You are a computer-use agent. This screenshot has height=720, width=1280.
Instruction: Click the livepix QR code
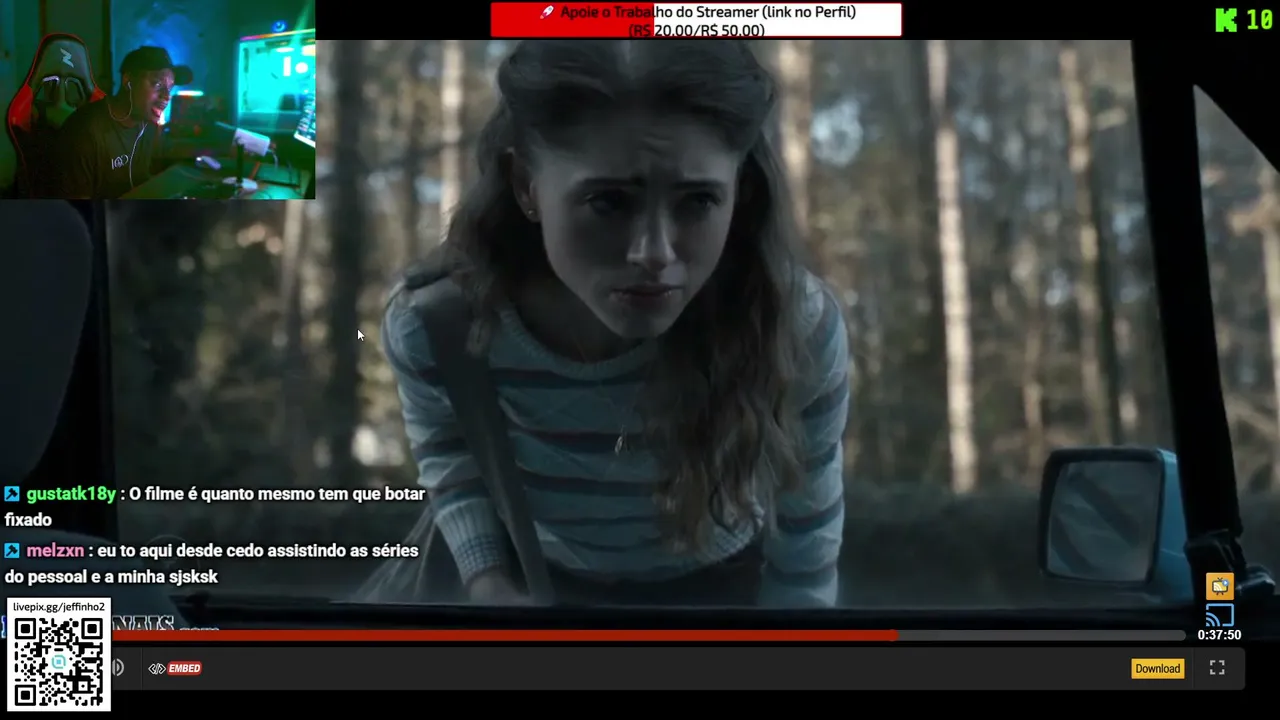(59, 662)
